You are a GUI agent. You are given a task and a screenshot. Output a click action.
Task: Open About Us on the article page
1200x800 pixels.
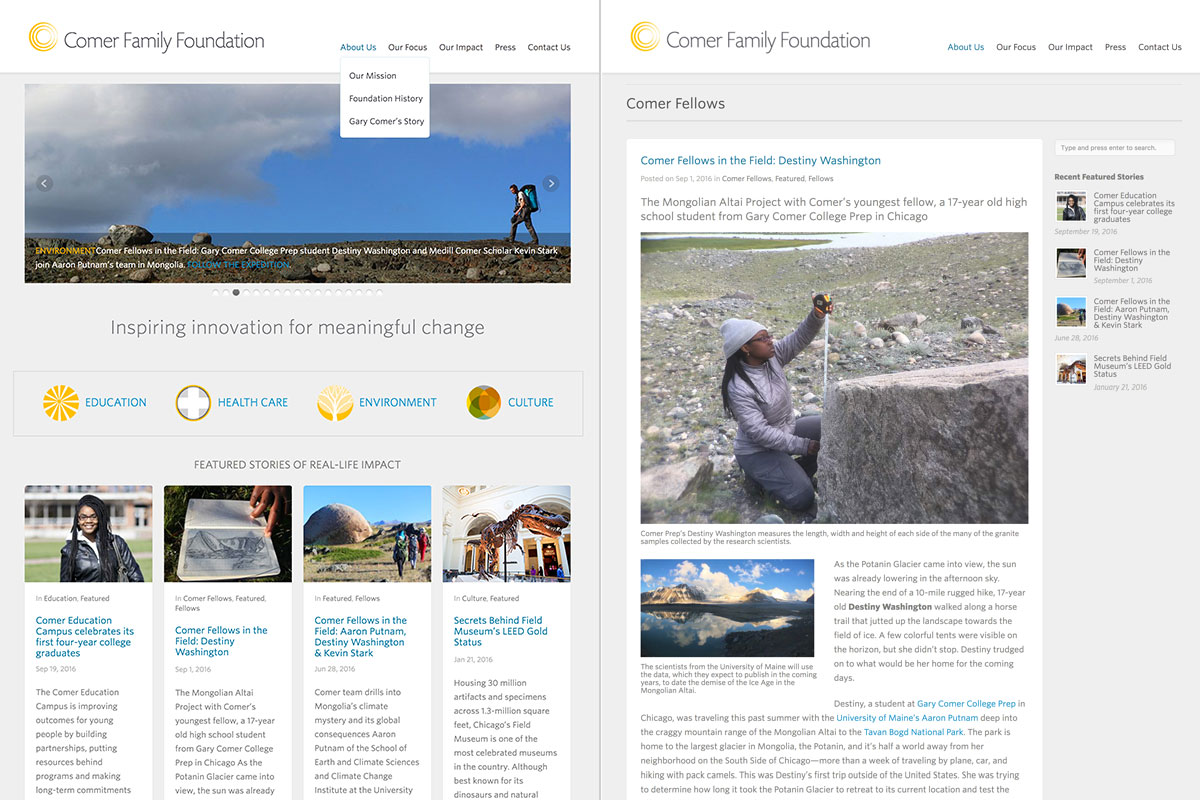pyautogui.click(x=966, y=47)
